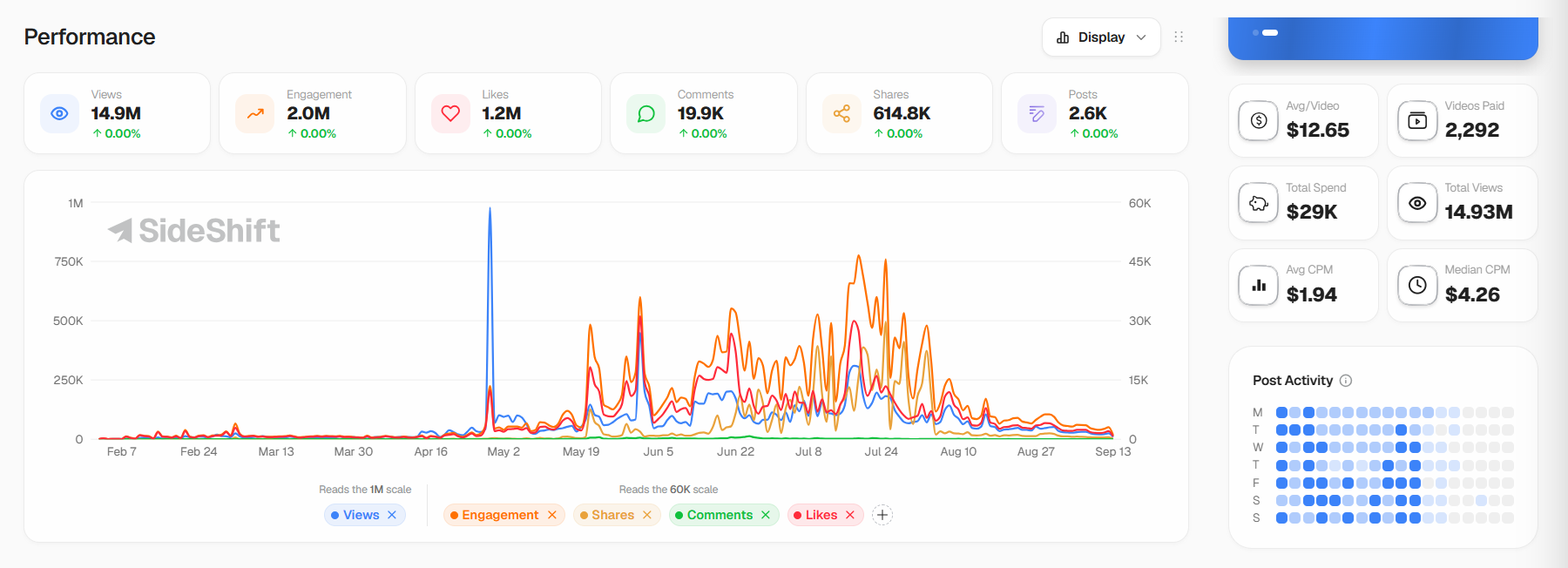This screenshot has height=568, width=1568.
Task: Click the 14.93M Total Views value
Action: coord(1478,212)
